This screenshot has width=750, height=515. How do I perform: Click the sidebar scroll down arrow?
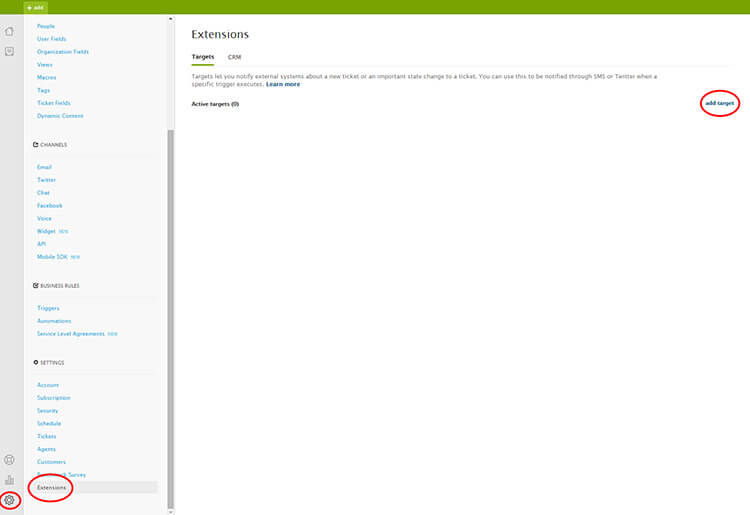[171, 512]
